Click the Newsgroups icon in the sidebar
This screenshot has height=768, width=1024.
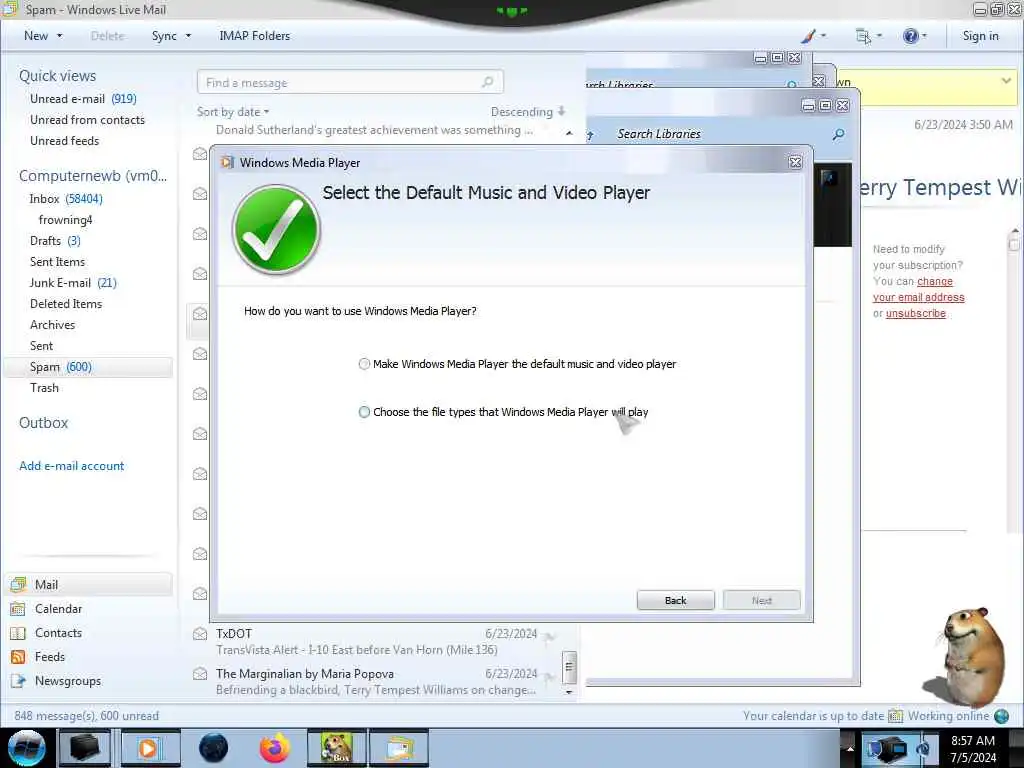coord(18,681)
